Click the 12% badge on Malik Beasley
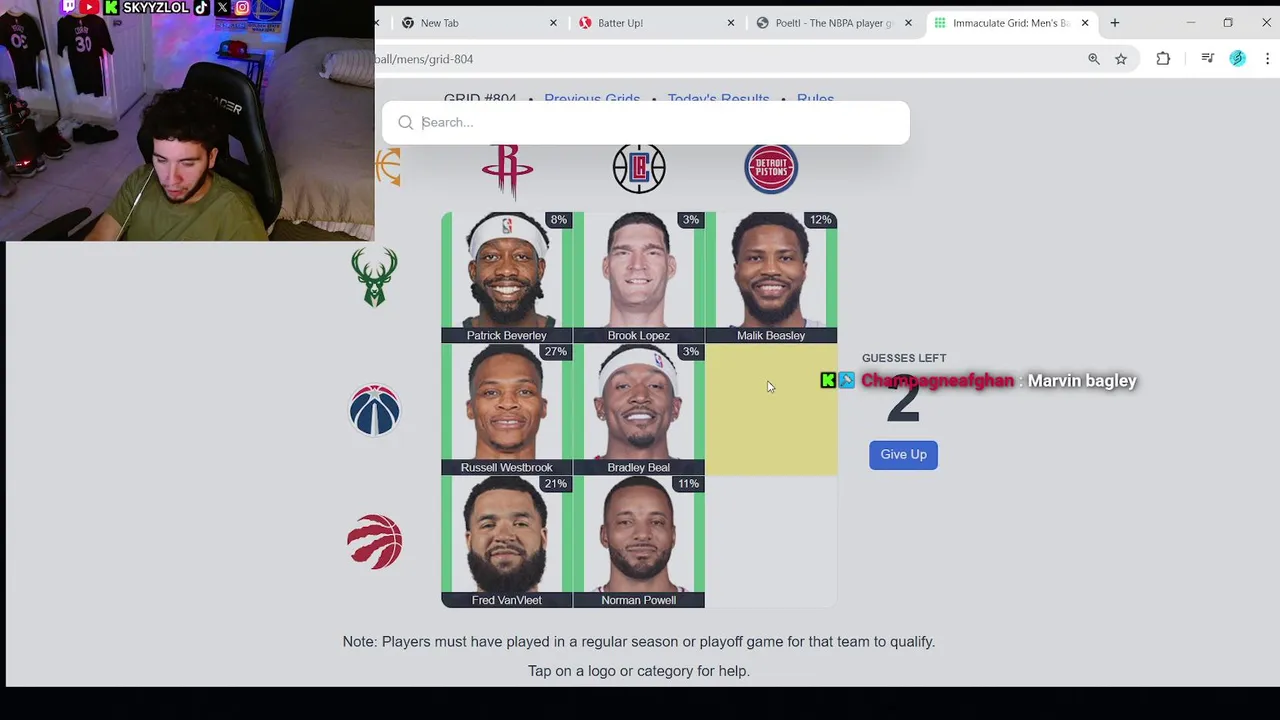 [820, 219]
